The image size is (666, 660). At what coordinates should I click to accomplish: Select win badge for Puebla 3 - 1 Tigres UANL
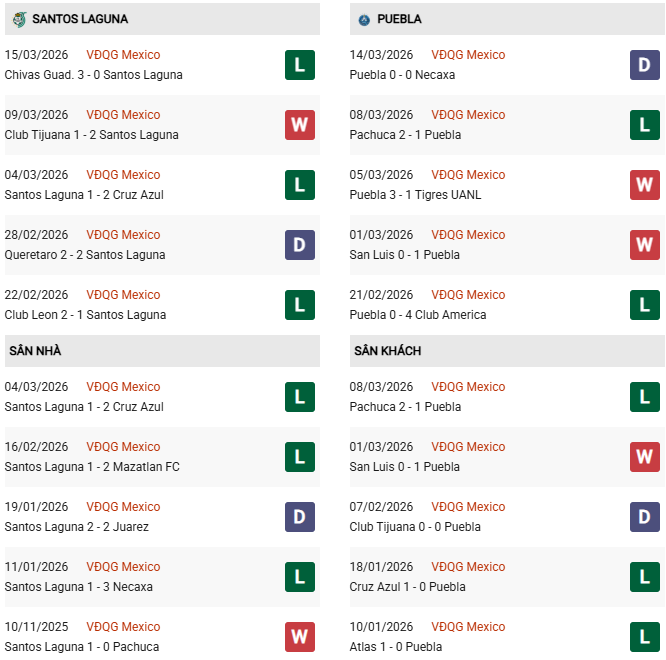tap(645, 185)
